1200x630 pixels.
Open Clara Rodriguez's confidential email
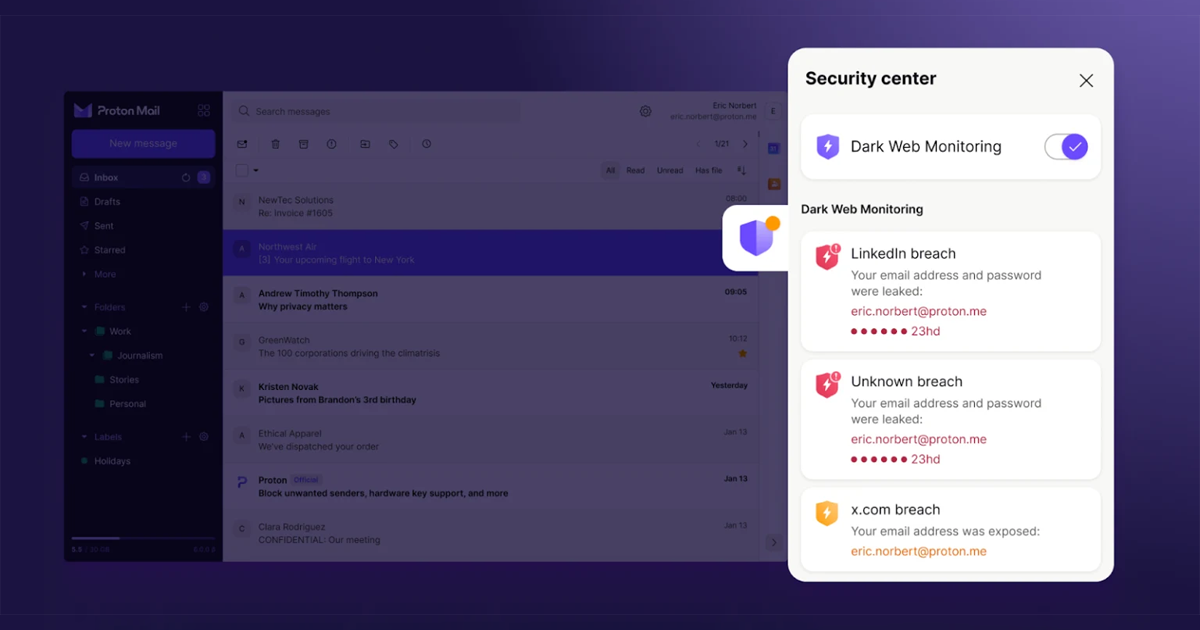tap(490, 533)
